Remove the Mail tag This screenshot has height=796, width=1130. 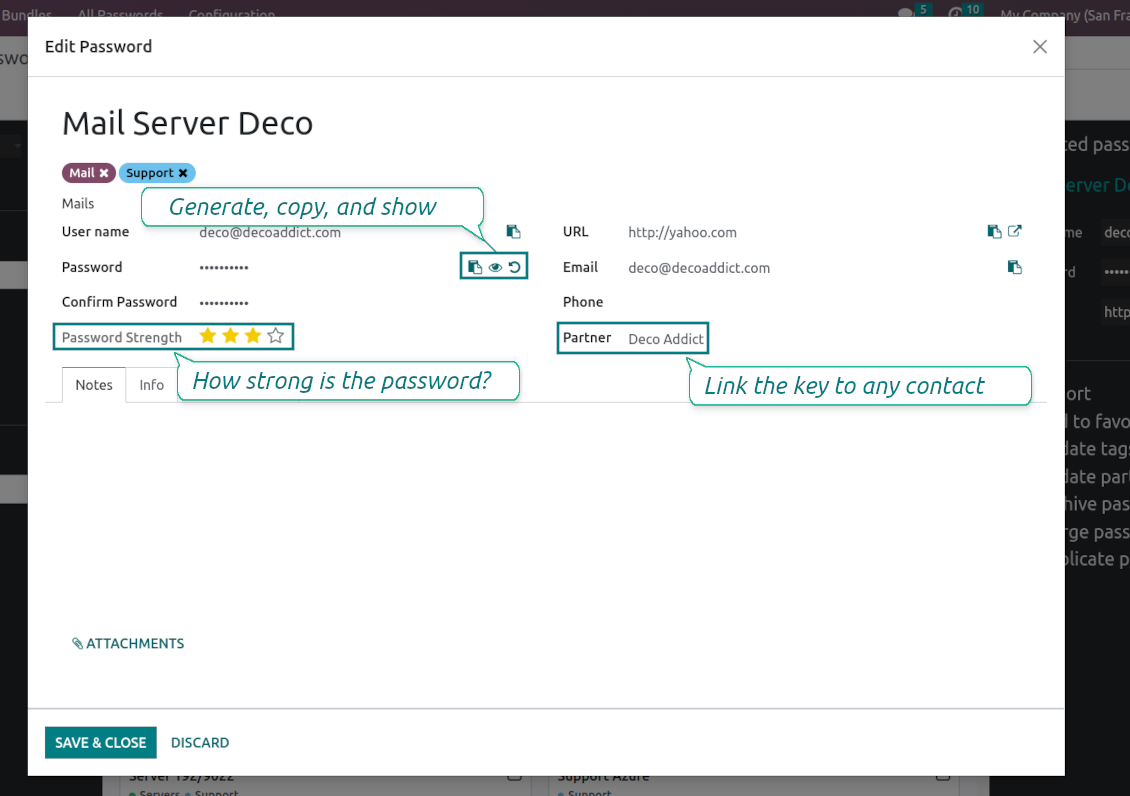click(104, 173)
